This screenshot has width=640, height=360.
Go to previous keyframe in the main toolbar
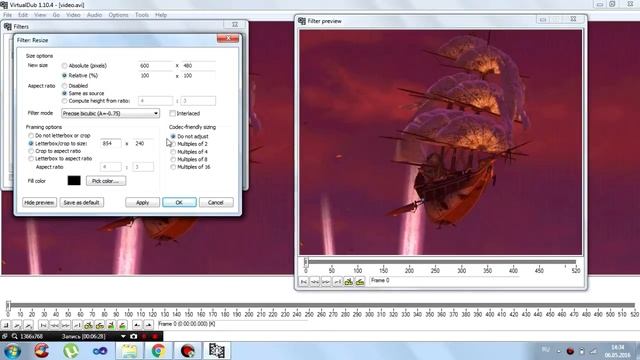[x=88, y=325]
